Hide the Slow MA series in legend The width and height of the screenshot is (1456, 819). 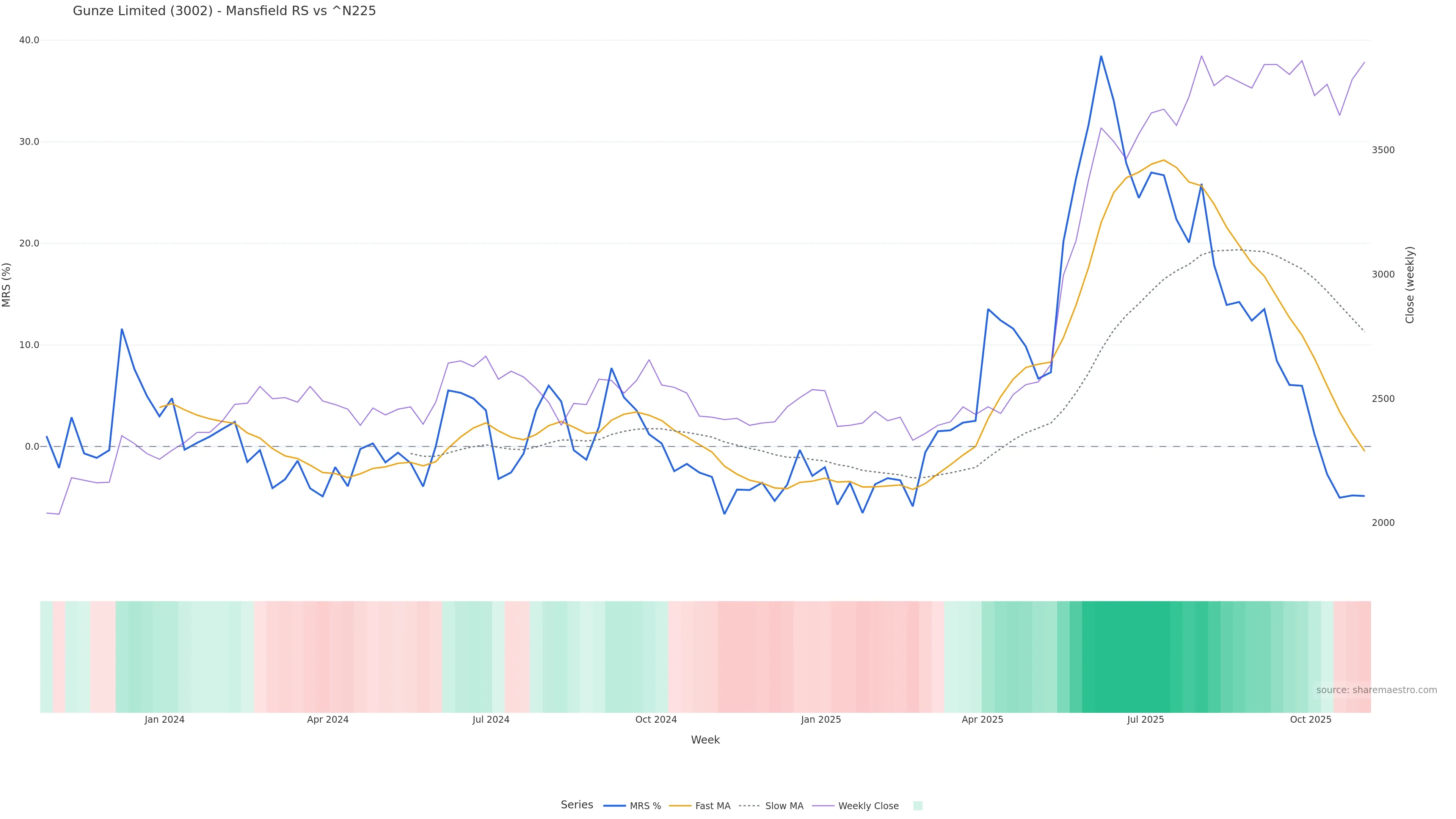[784, 806]
